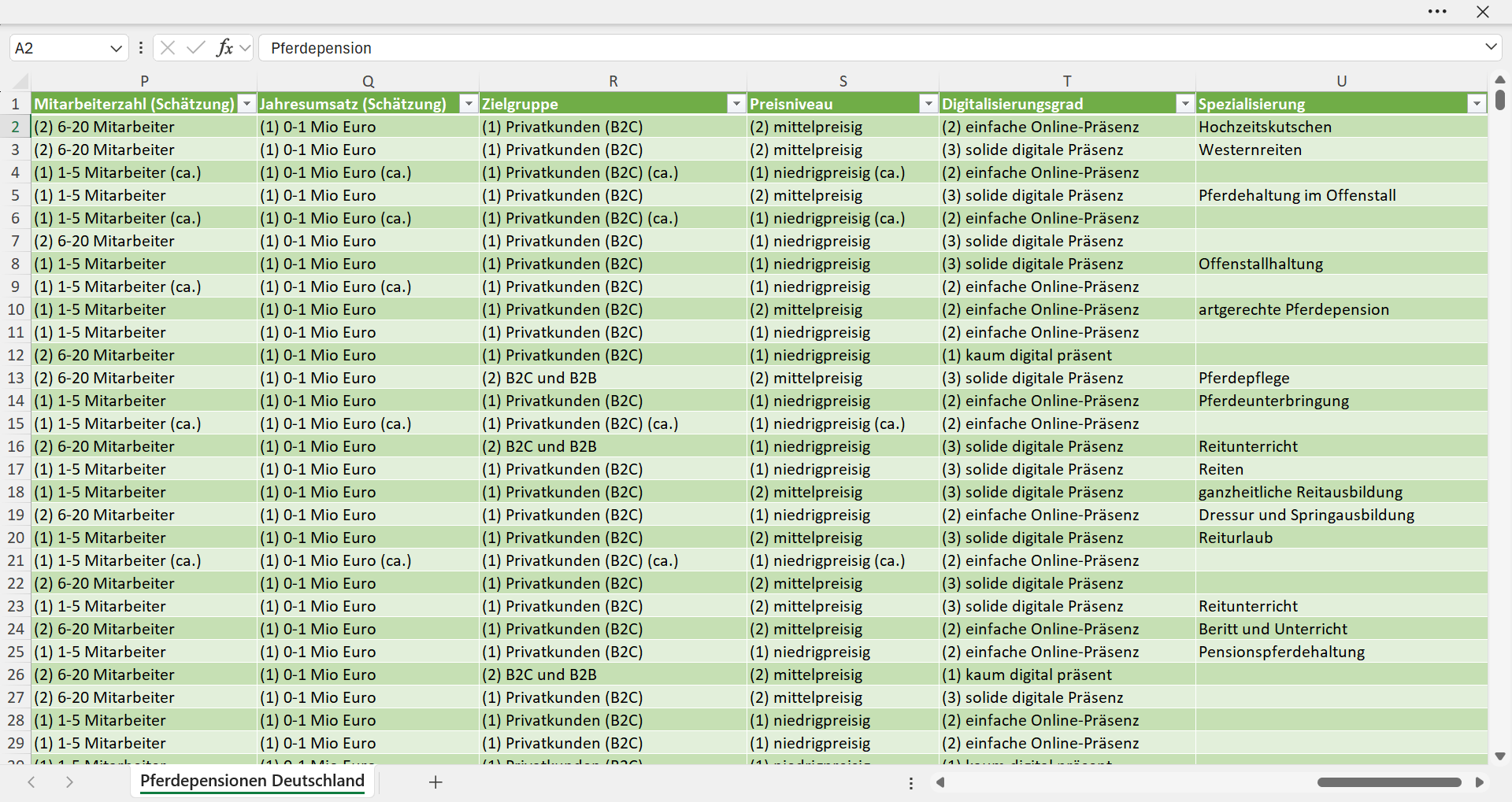Select Reiten cell in row 17
Screen dimensions: 1512x802
[x=1341, y=469]
